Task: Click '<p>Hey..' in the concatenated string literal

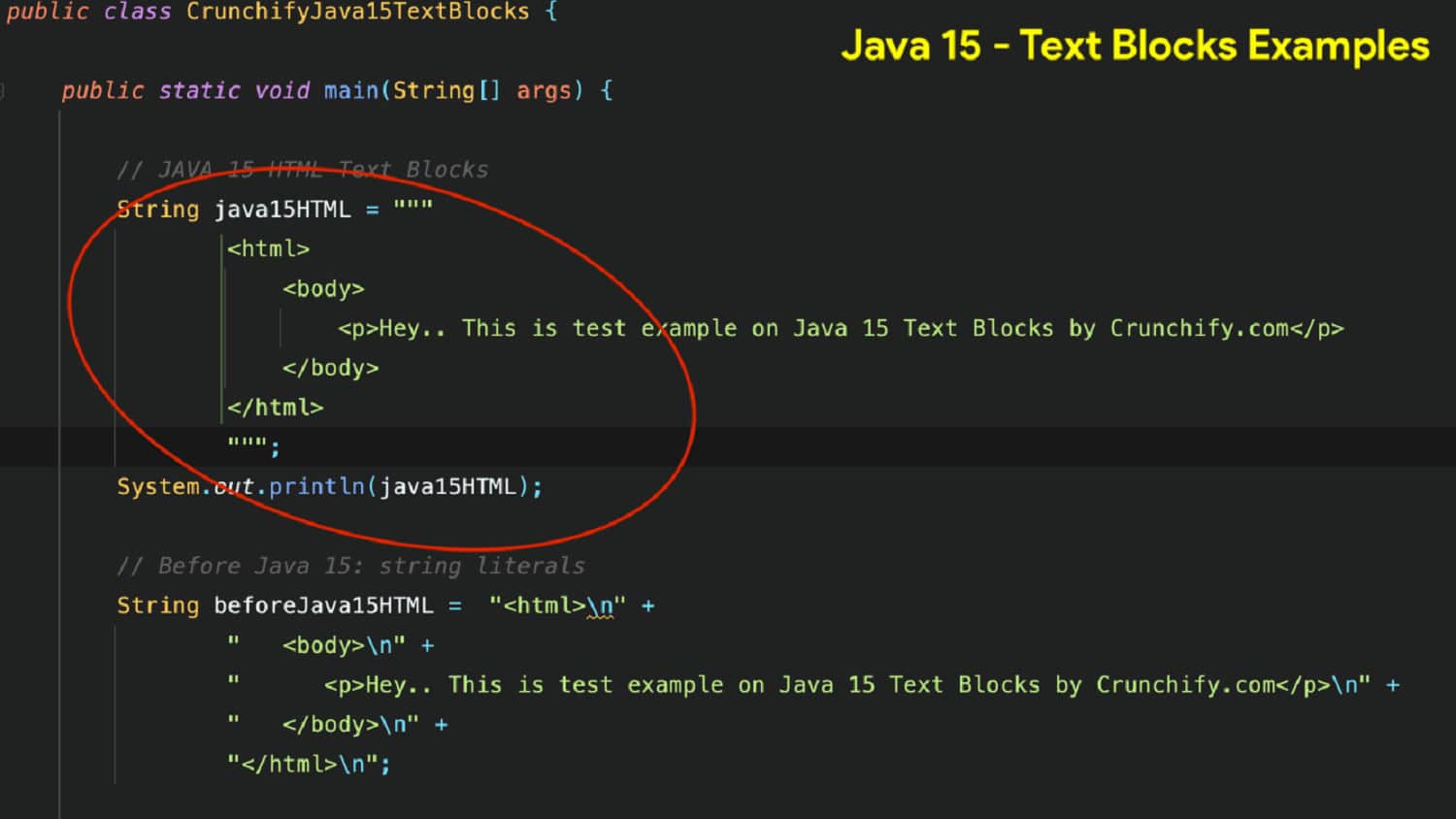Action: tap(378, 685)
